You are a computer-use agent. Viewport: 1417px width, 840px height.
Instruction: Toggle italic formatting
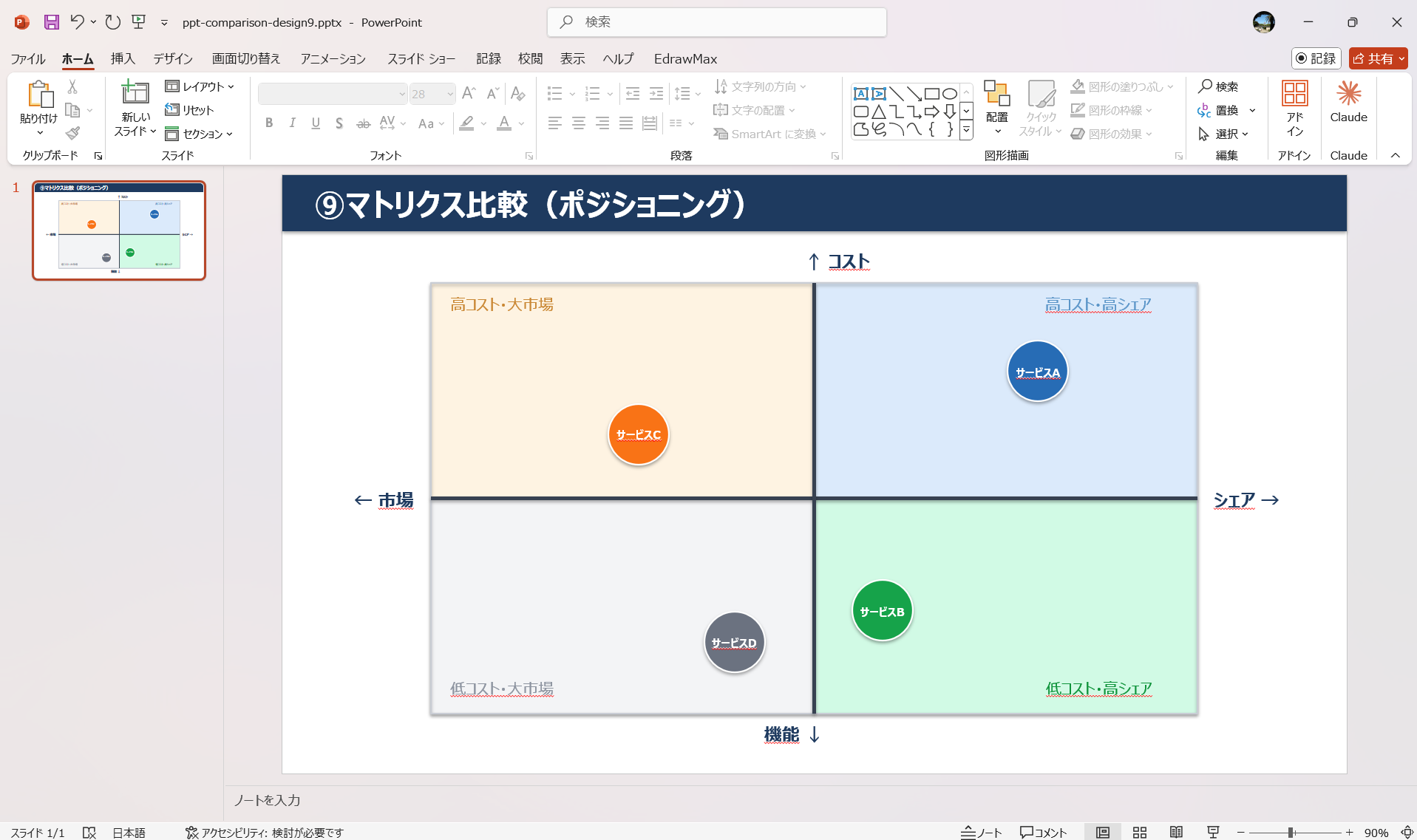pyautogui.click(x=293, y=123)
